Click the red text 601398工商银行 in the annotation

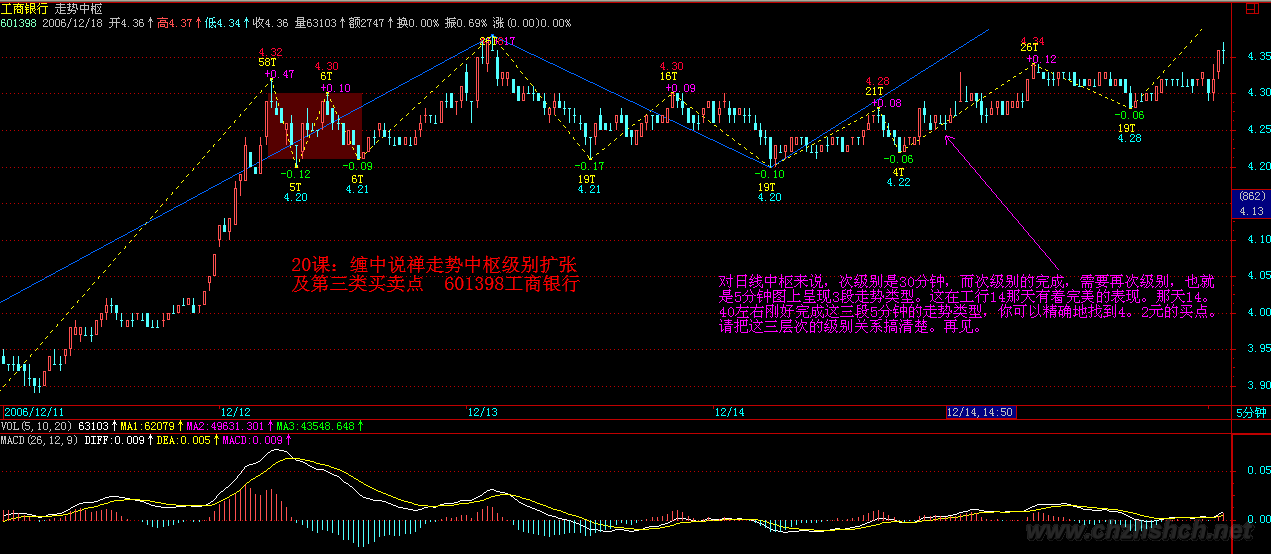[511, 284]
